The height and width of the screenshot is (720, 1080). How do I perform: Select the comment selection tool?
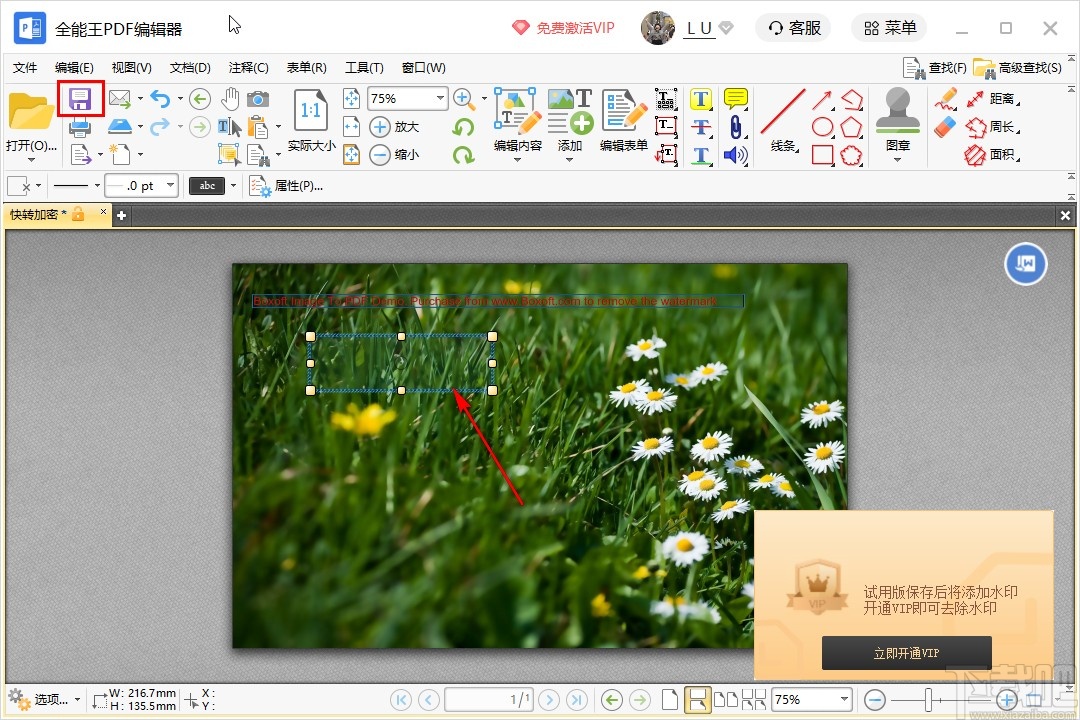(x=229, y=154)
